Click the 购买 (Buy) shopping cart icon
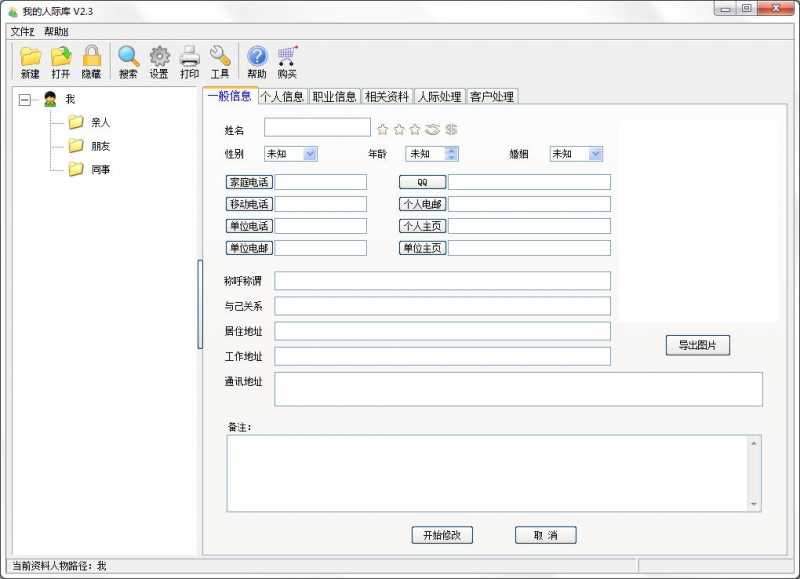800x579 pixels. click(287, 60)
